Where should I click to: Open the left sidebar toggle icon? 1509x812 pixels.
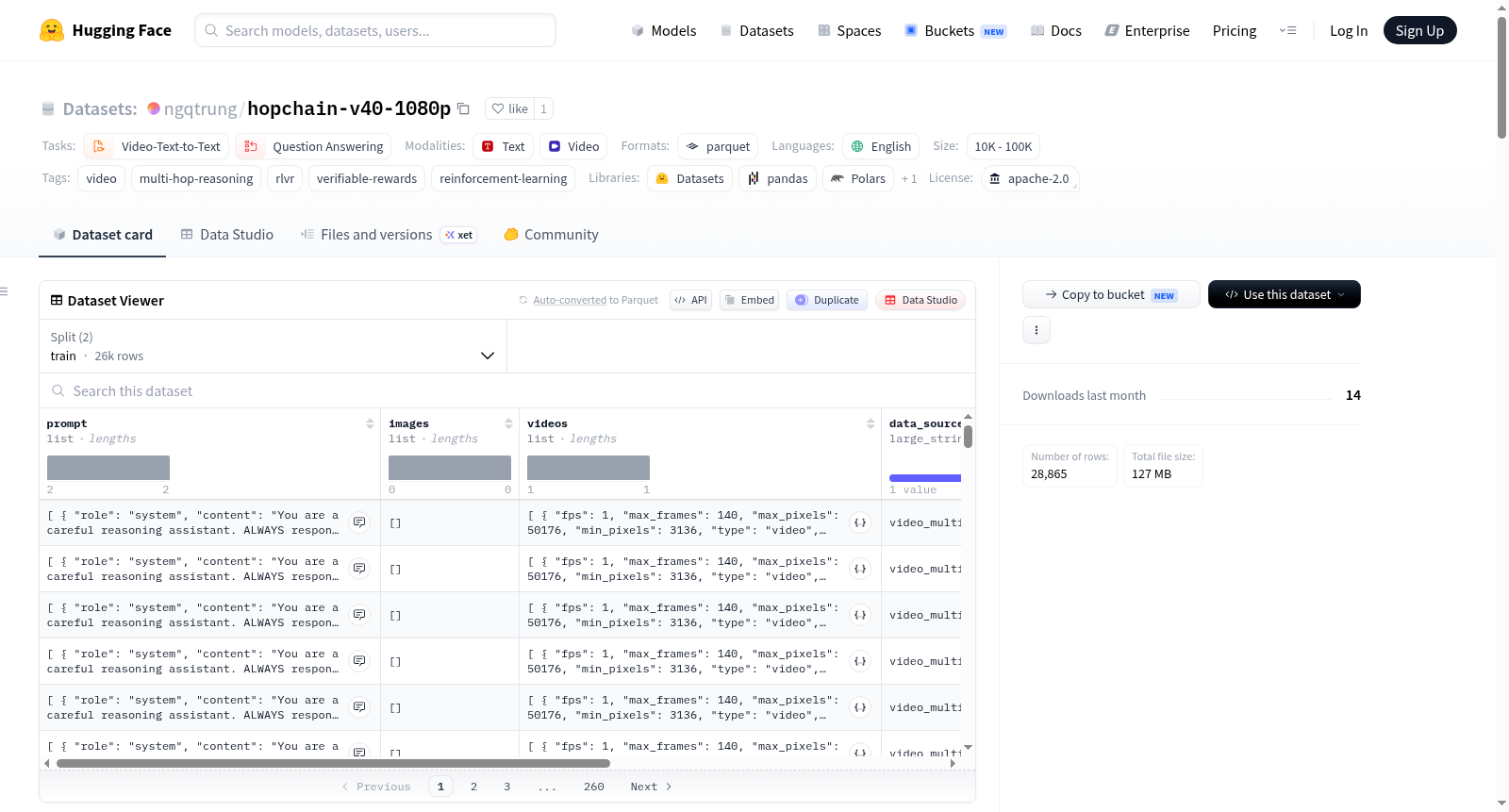click(x=5, y=291)
